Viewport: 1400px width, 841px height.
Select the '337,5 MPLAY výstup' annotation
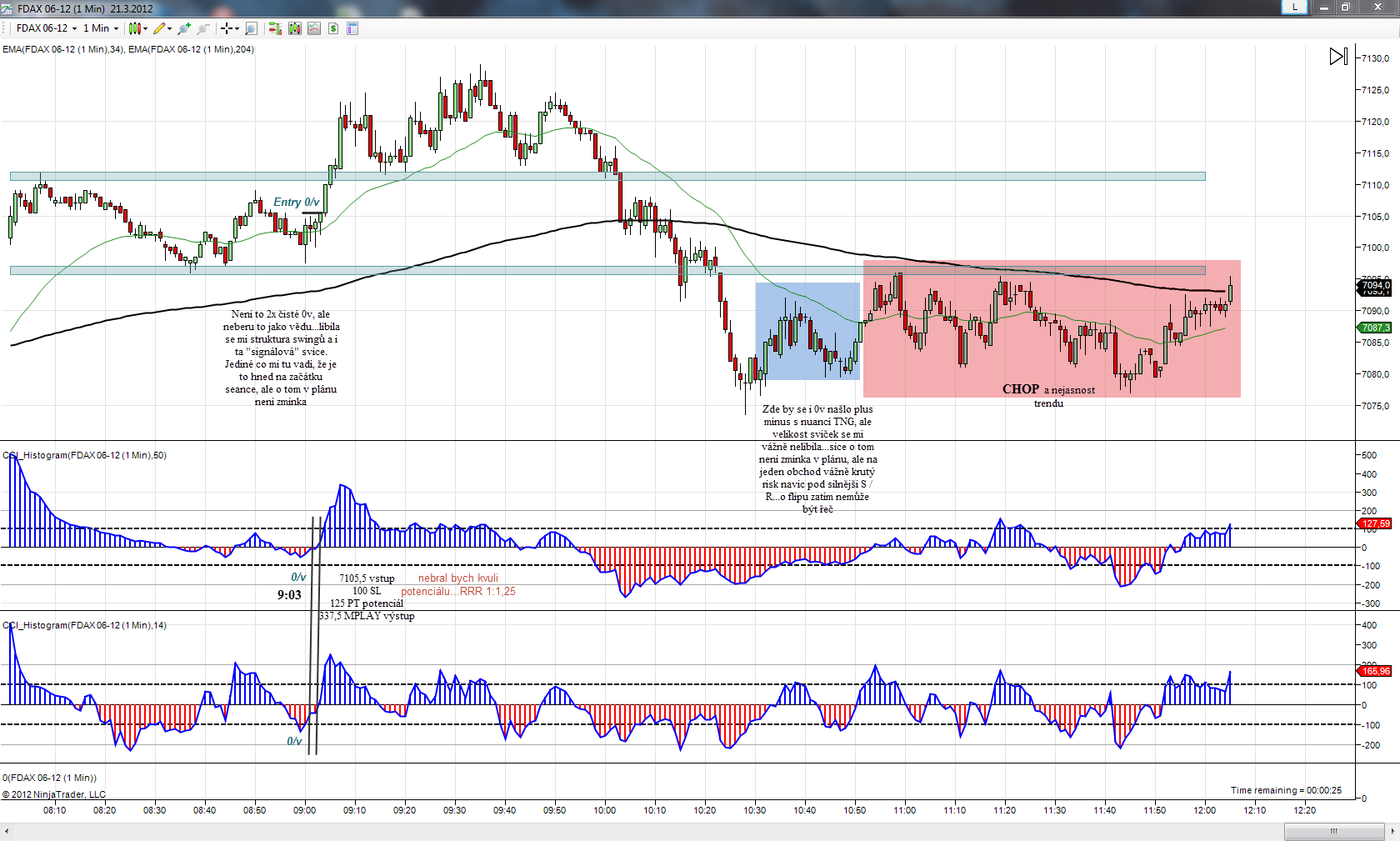tap(367, 616)
